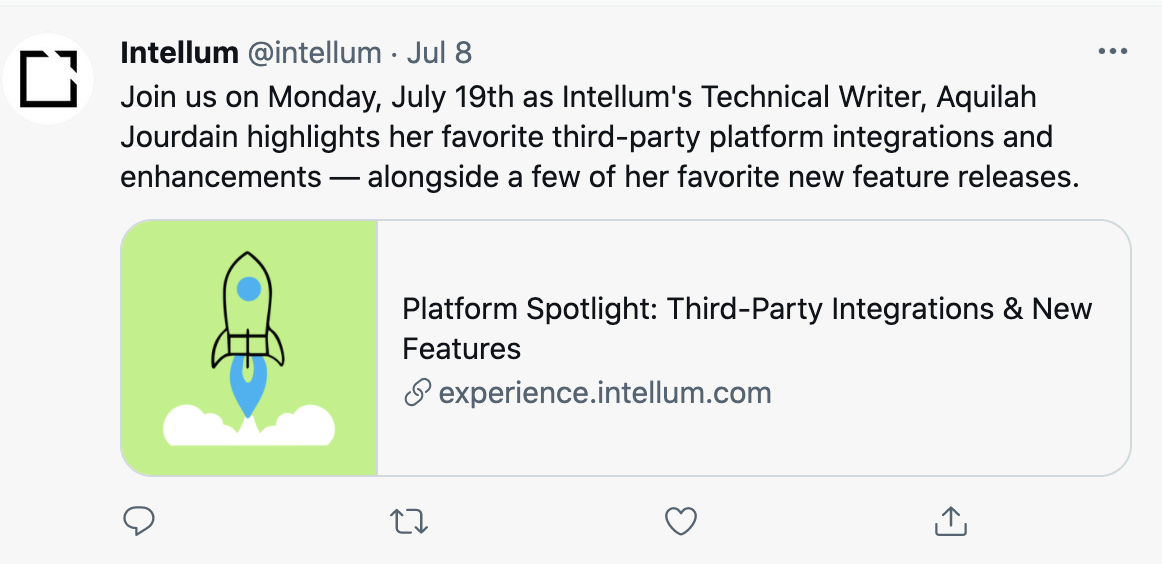Open the share tweet menu icon
The height and width of the screenshot is (564, 1162).
pos(950,521)
